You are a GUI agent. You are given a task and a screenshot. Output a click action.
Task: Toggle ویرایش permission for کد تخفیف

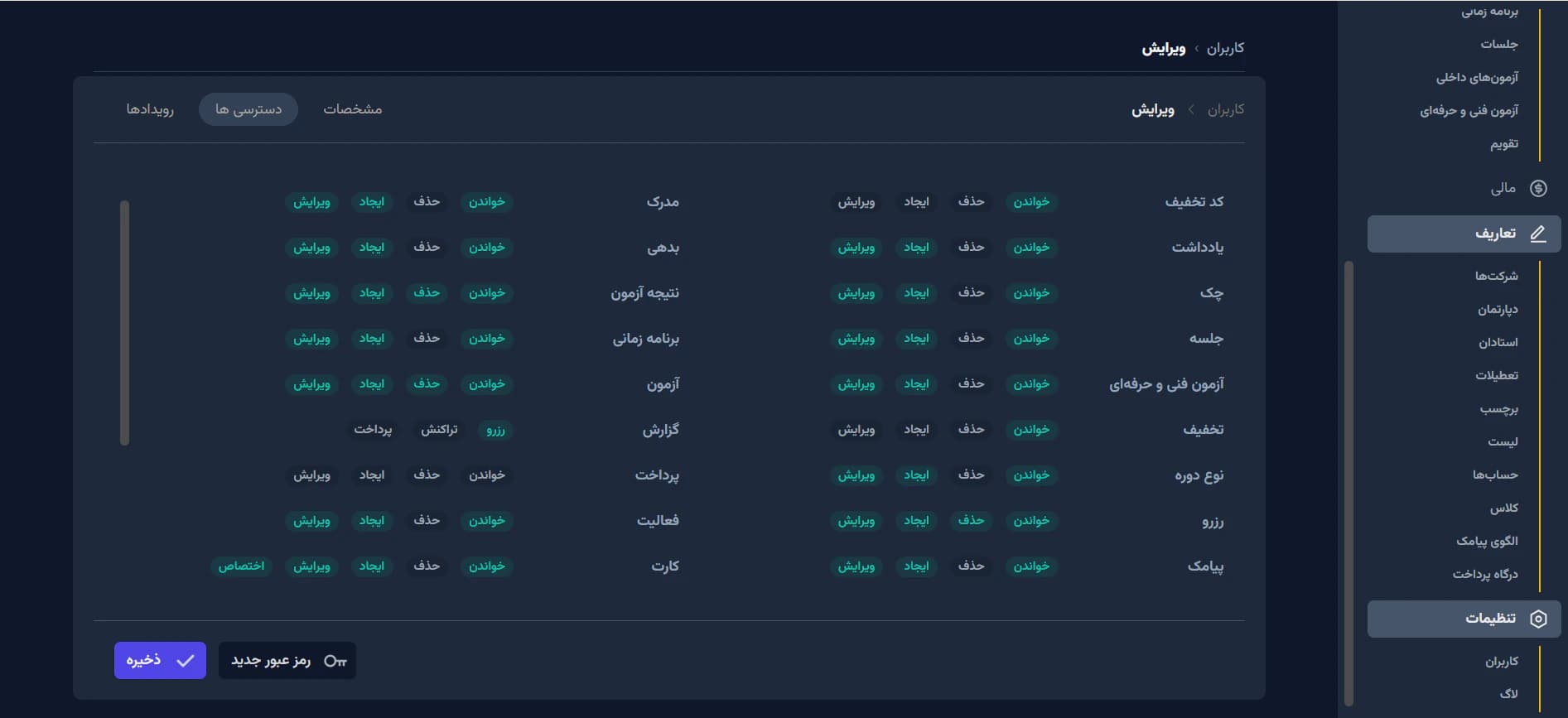click(x=856, y=202)
